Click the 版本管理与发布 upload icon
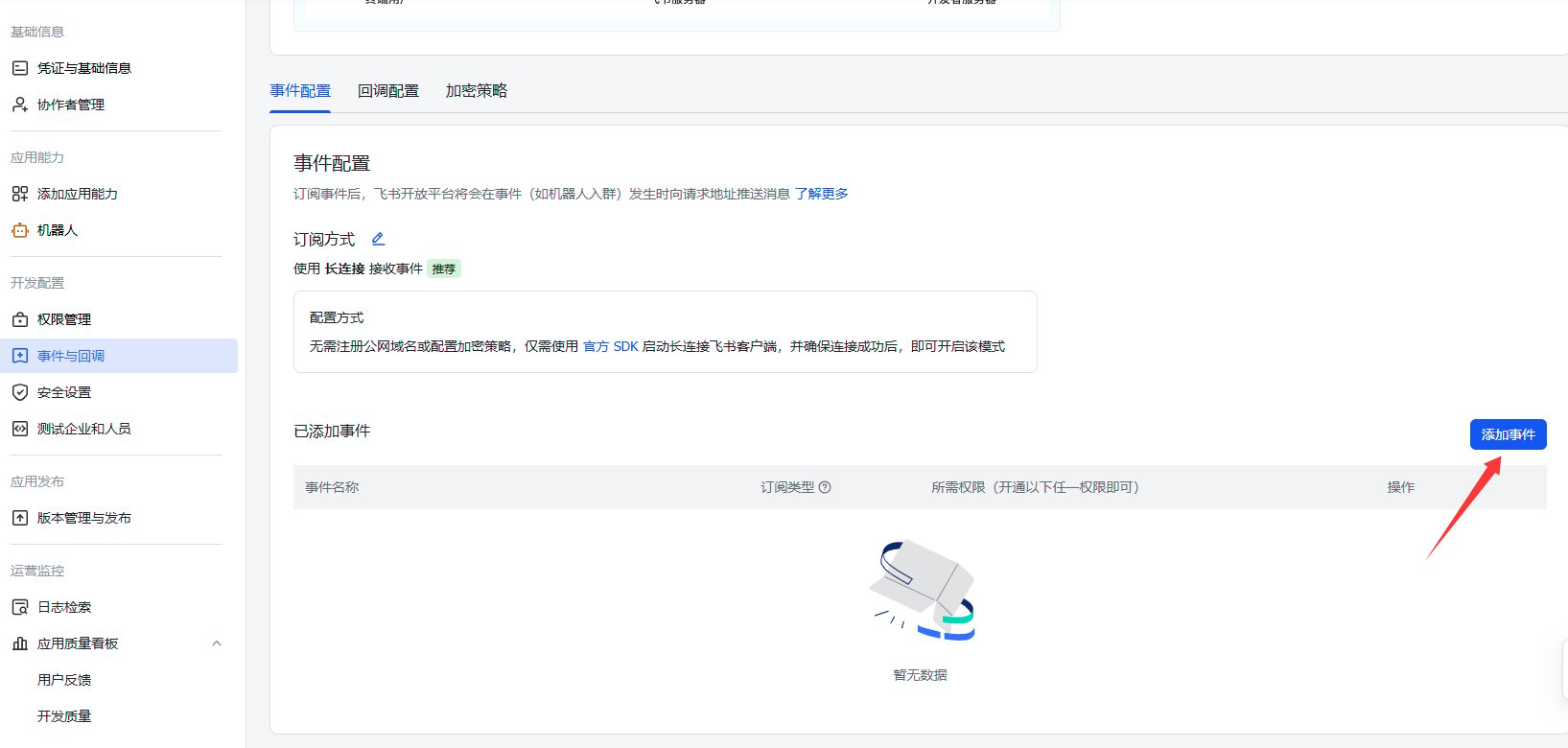 [19, 518]
